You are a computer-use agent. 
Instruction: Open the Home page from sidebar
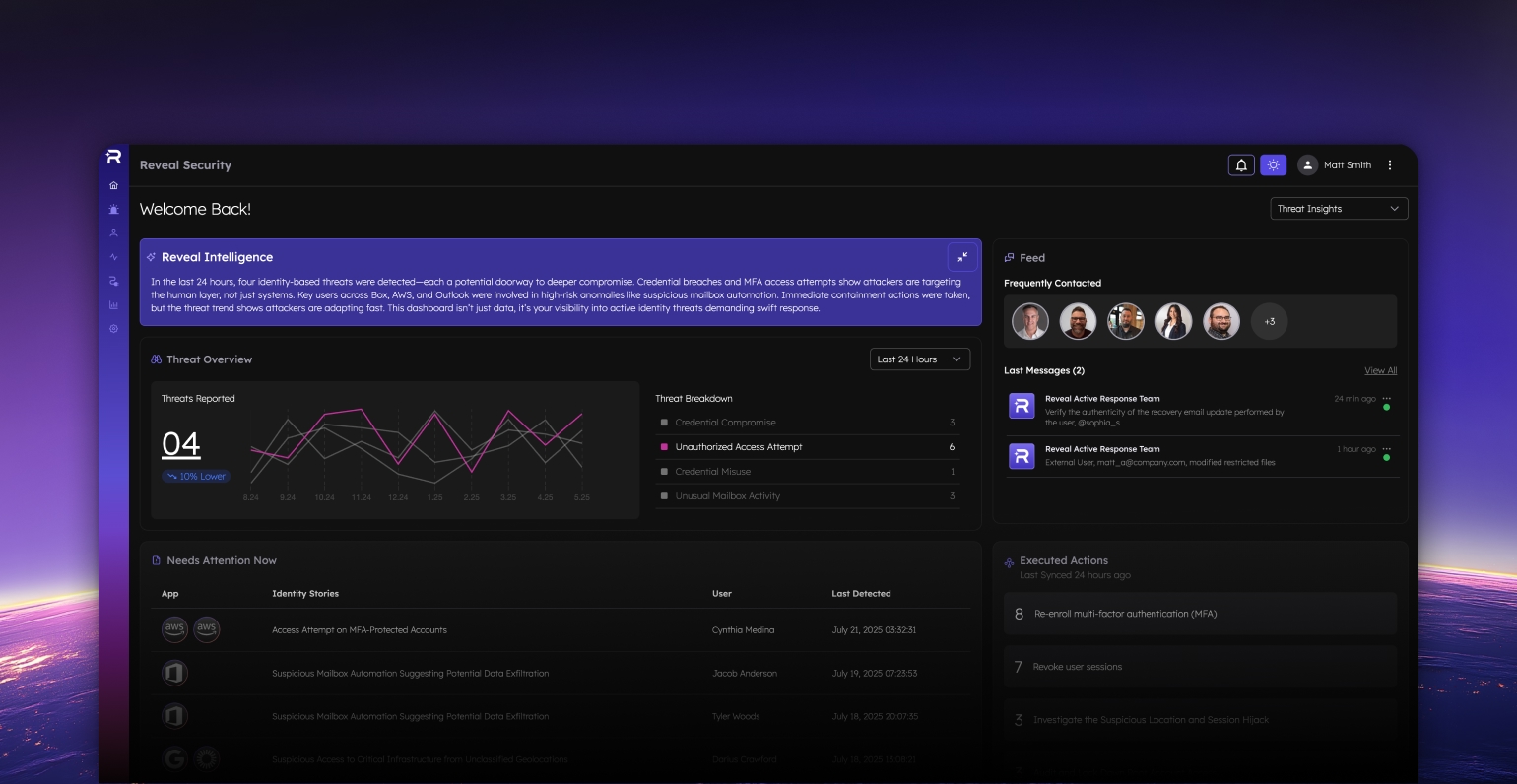pos(113,185)
